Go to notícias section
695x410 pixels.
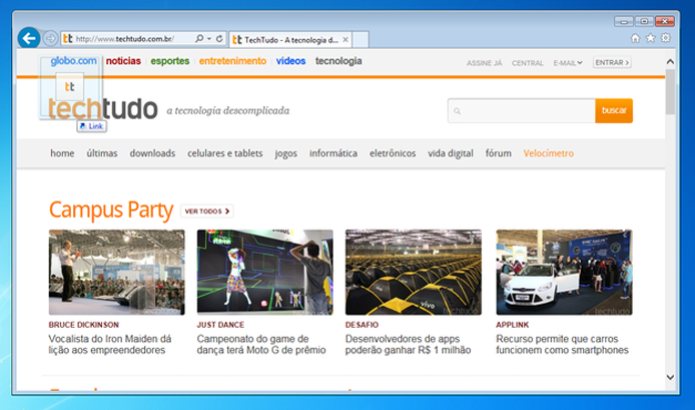click(123, 61)
